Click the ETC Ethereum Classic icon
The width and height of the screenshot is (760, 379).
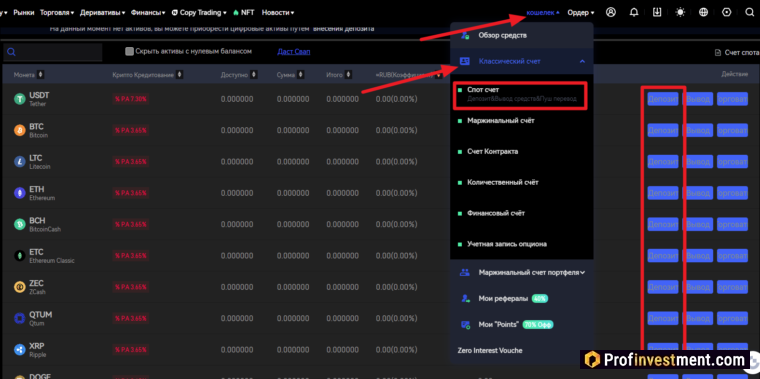pos(19,255)
